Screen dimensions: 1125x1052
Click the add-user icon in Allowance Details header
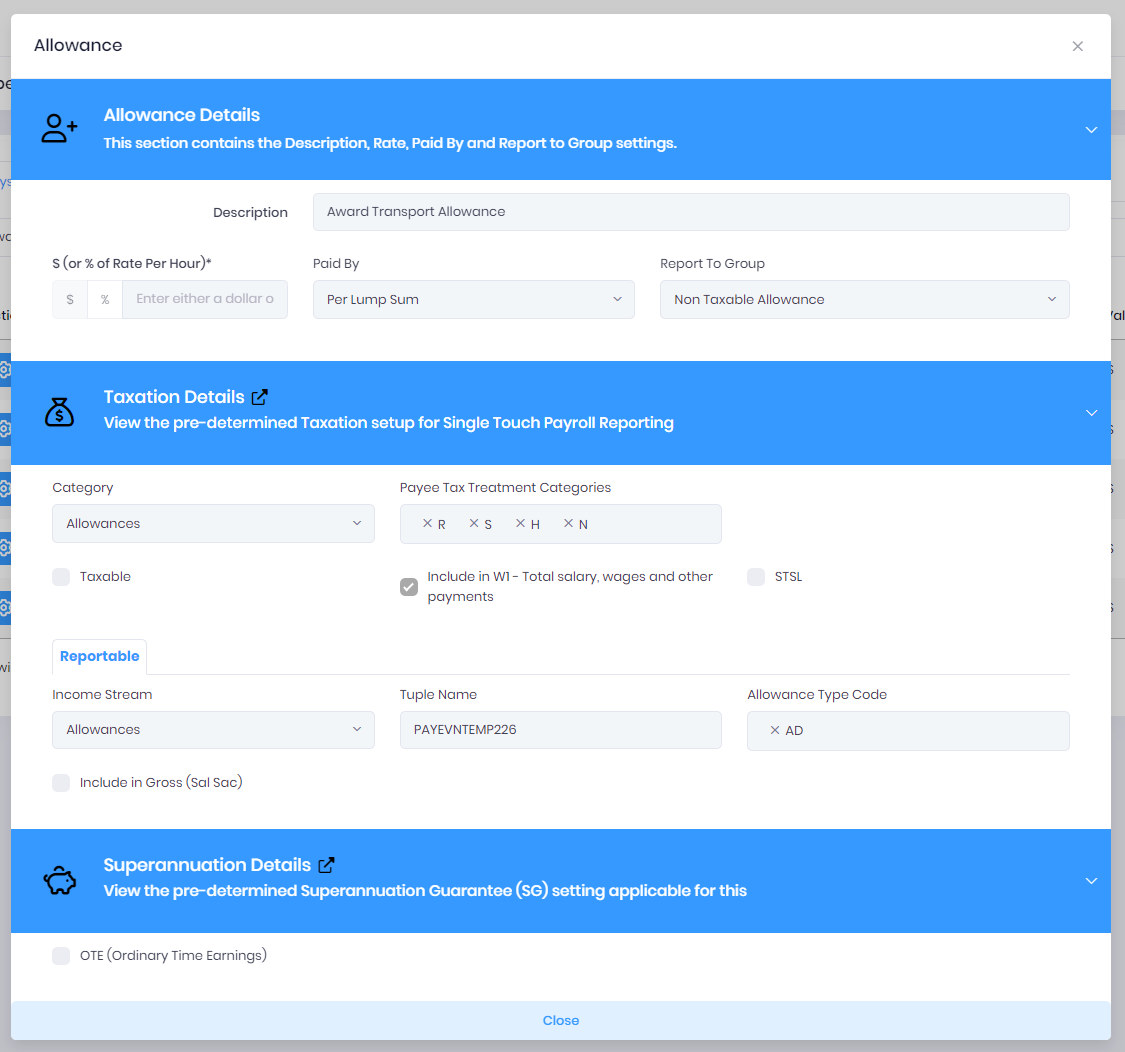click(x=59, y=128)
